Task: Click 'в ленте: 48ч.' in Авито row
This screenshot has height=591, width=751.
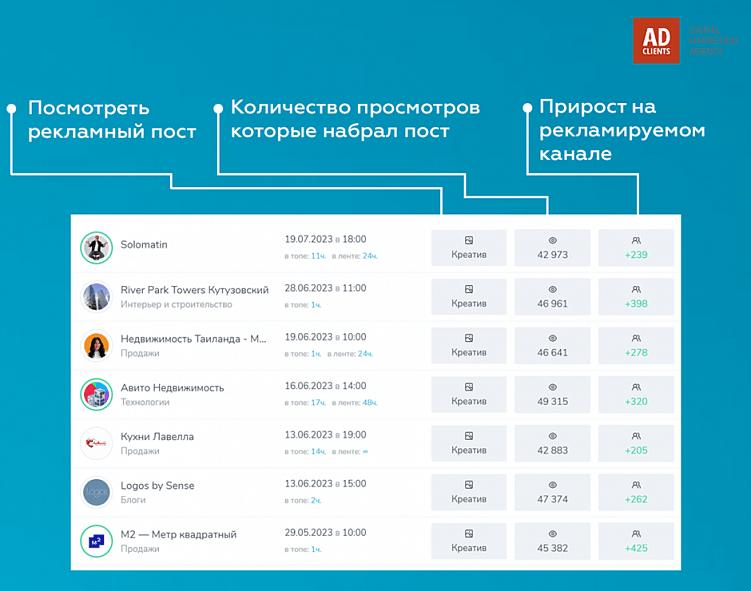Action: click(354, 402)
